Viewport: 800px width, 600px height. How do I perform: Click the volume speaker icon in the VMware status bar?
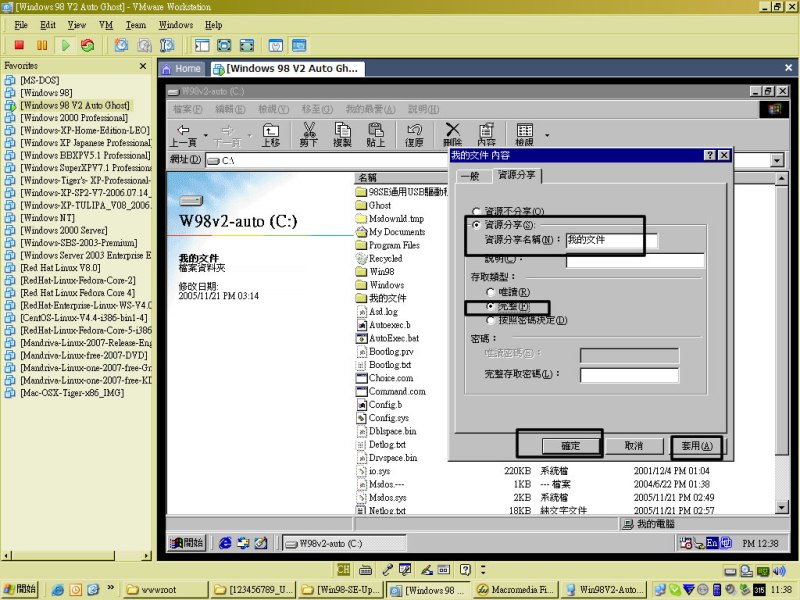pos(779,571)
